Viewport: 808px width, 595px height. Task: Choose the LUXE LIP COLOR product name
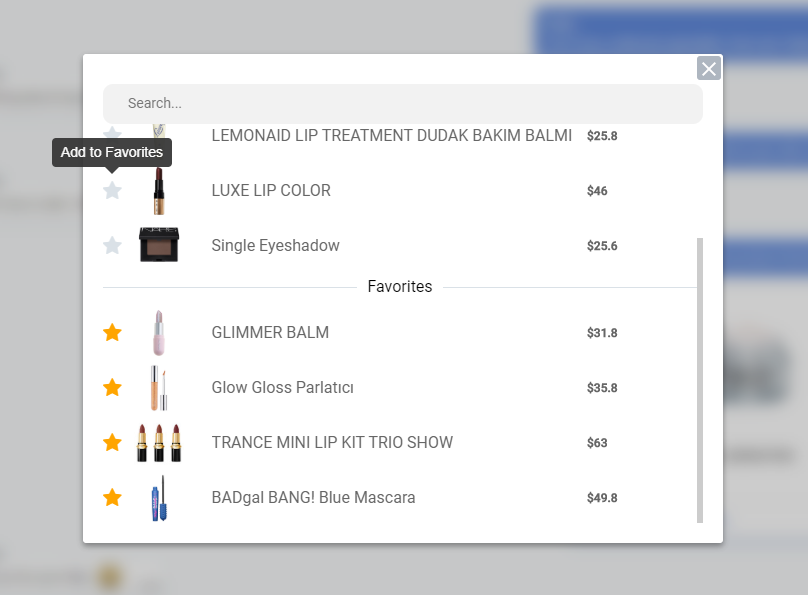271,191
